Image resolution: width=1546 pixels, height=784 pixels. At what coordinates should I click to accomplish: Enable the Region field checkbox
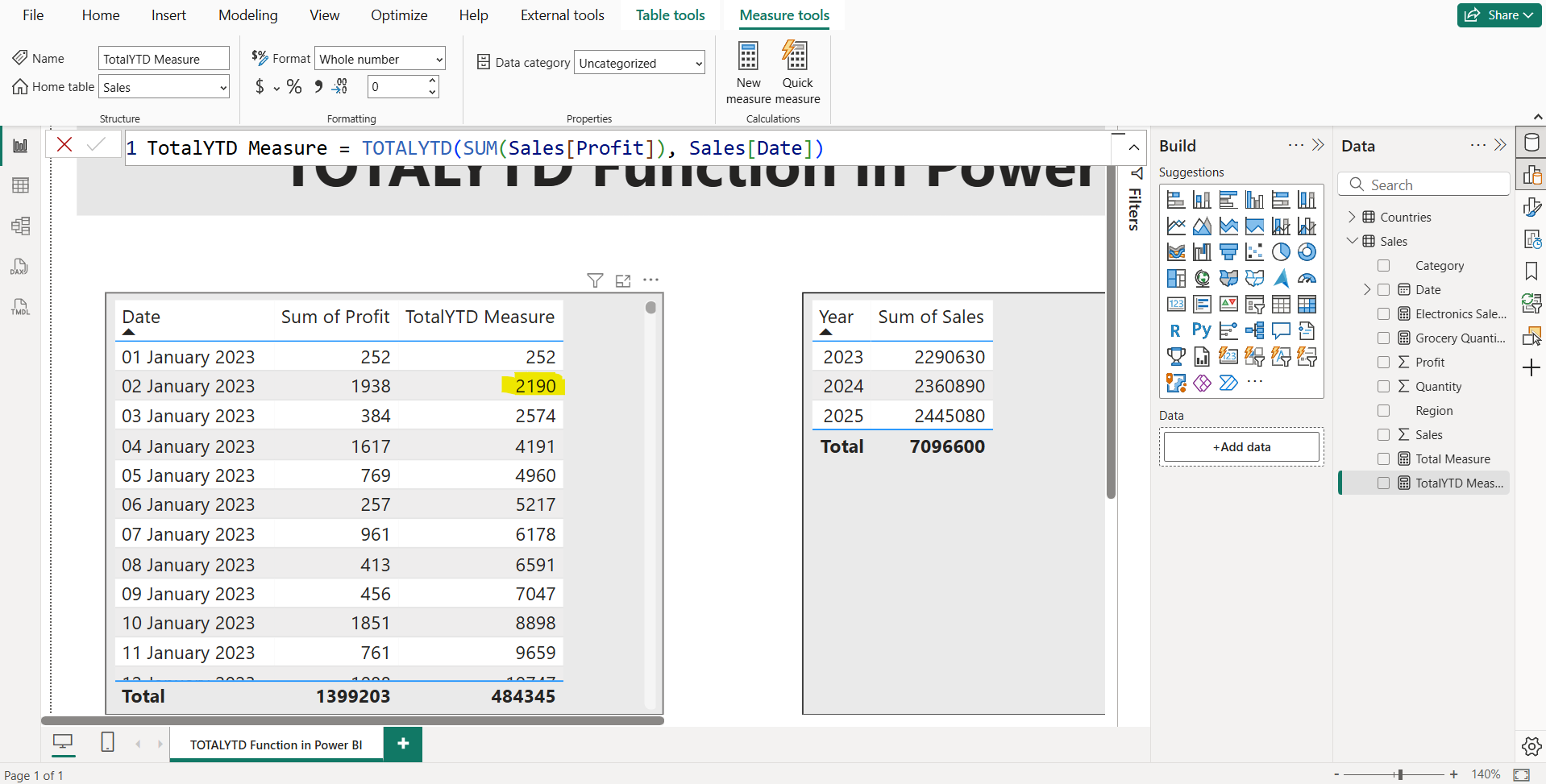[x=1385, y=410]
